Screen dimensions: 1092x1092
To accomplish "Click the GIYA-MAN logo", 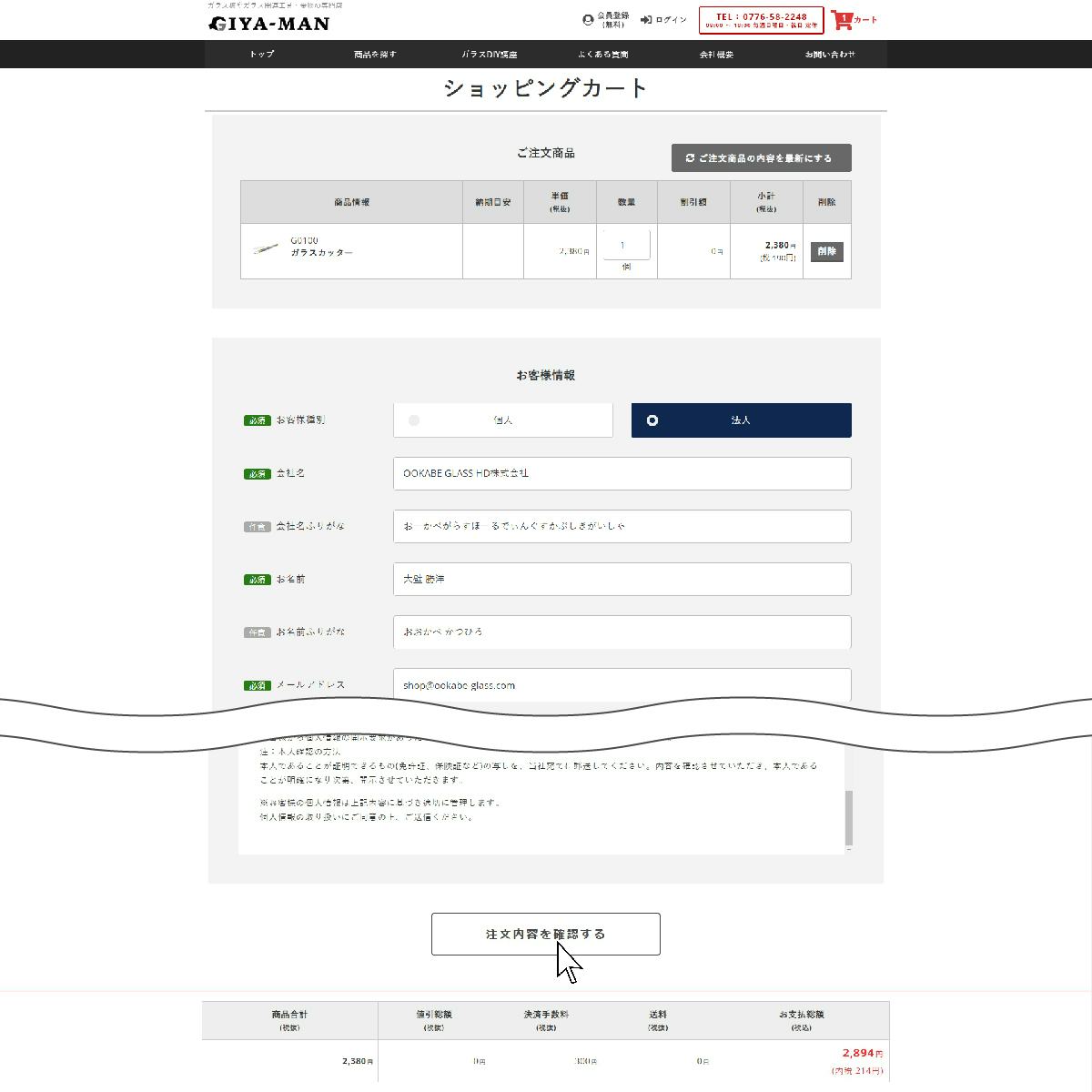I will (x=268, y=24).
